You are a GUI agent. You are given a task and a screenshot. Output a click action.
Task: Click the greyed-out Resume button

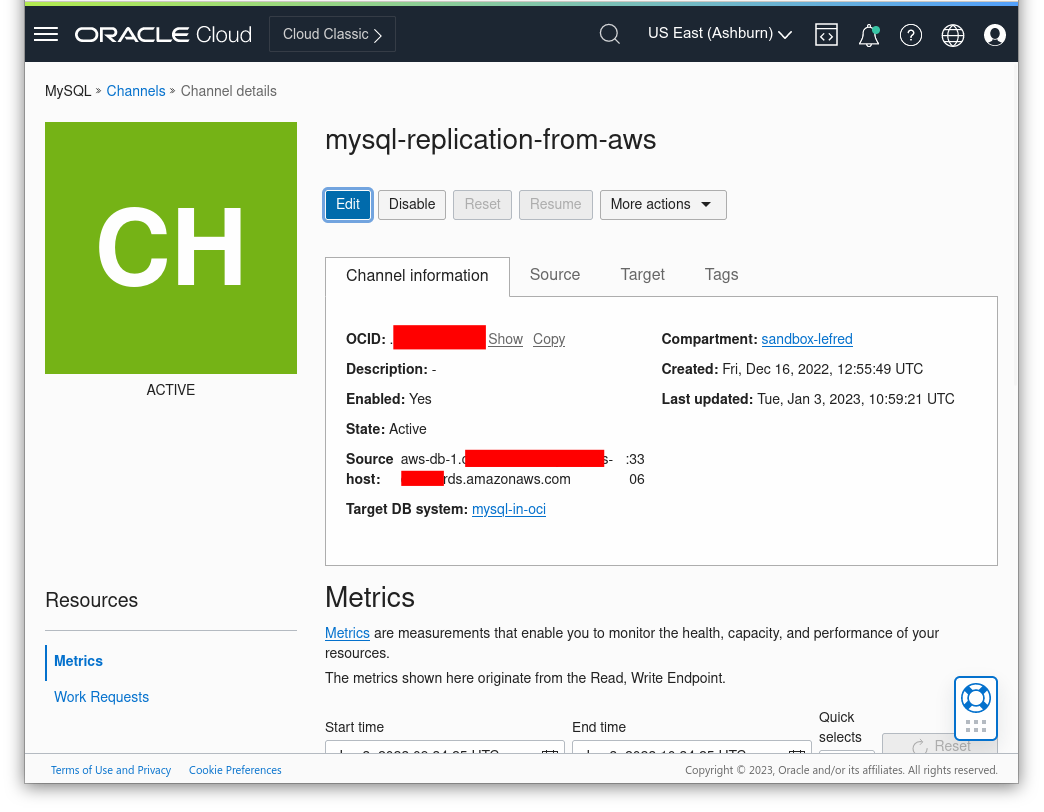(556, 204)
